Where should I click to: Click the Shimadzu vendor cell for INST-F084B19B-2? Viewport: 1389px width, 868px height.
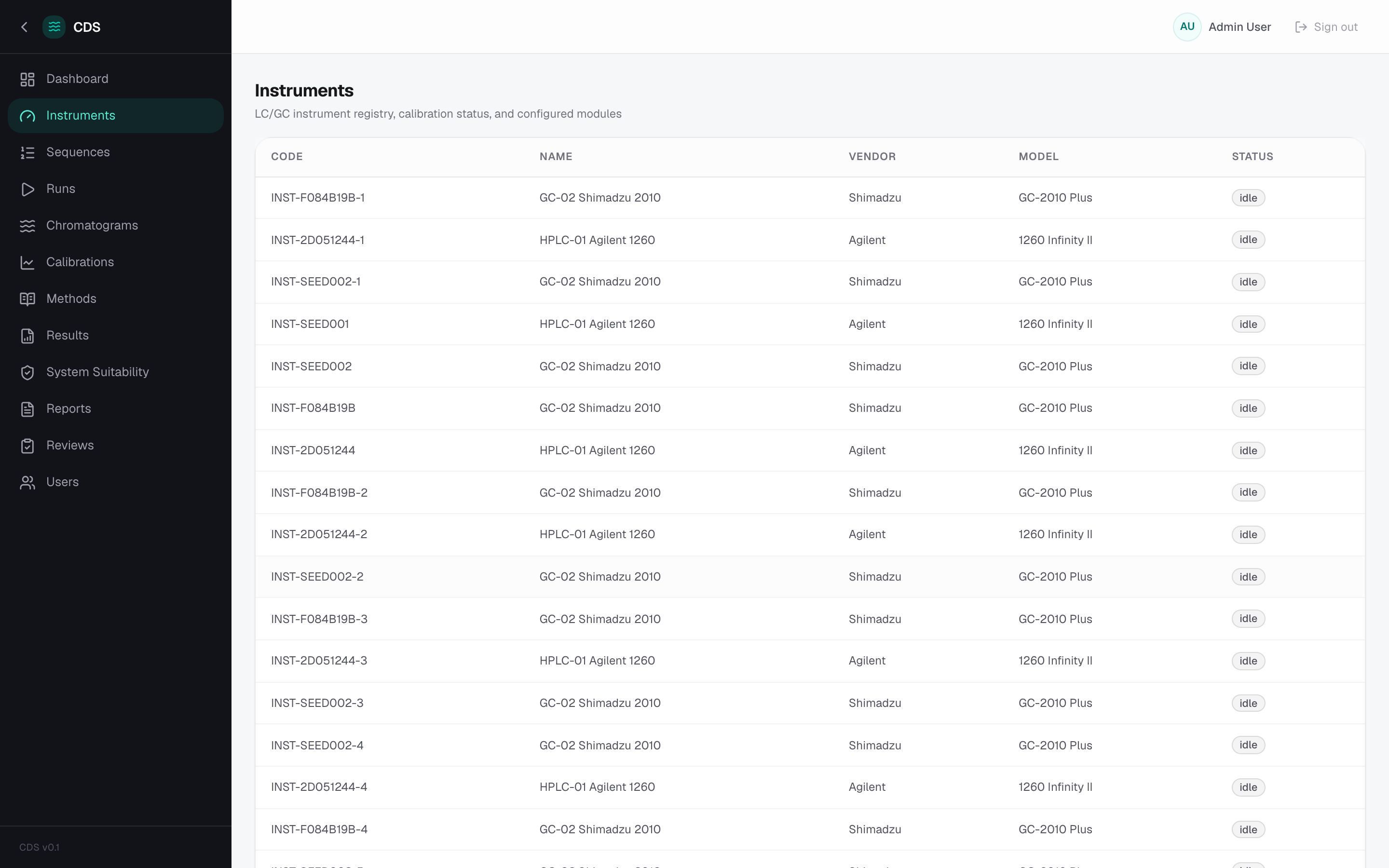(x=875, y=492)
